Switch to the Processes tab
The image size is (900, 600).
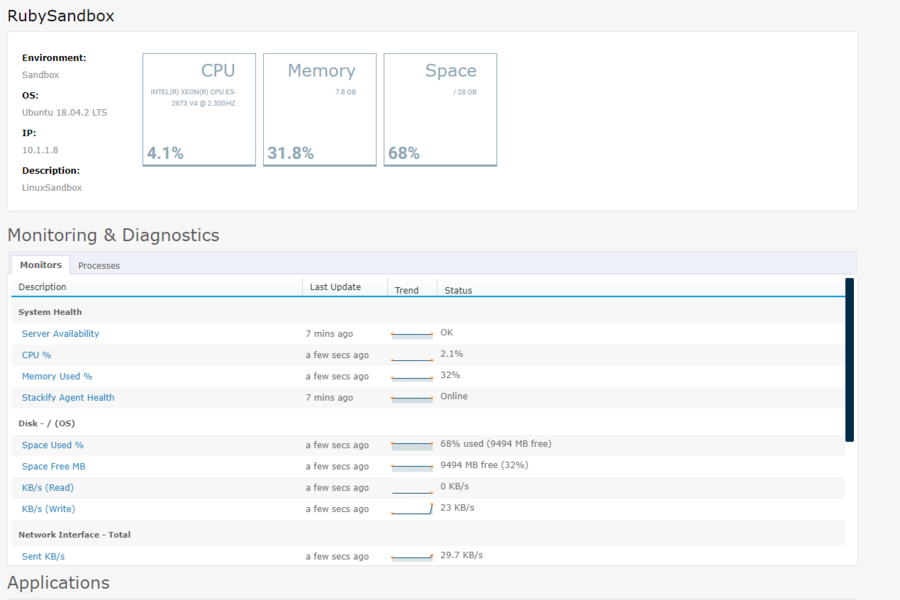99,265
